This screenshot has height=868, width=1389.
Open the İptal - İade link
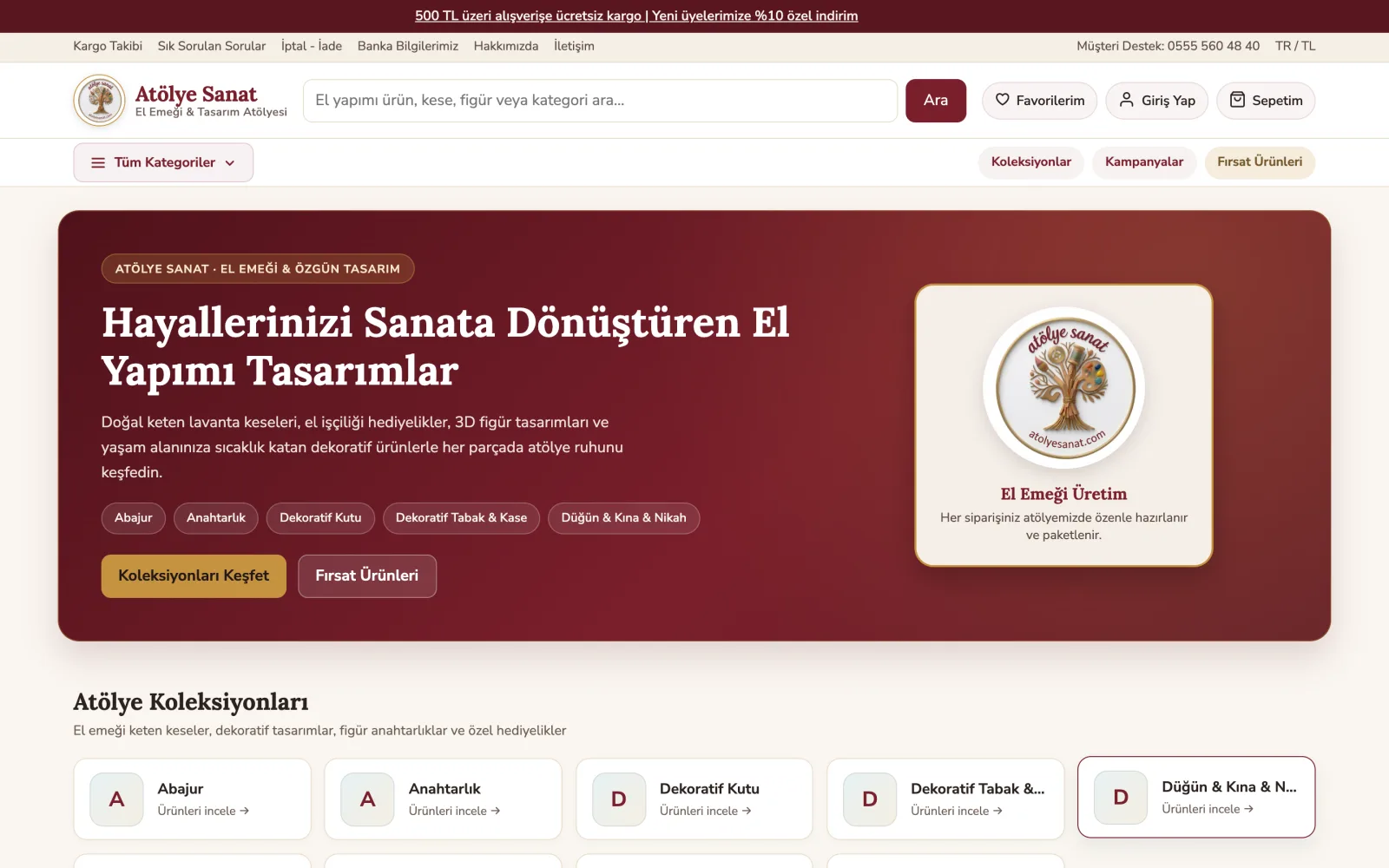pos(312,46)
